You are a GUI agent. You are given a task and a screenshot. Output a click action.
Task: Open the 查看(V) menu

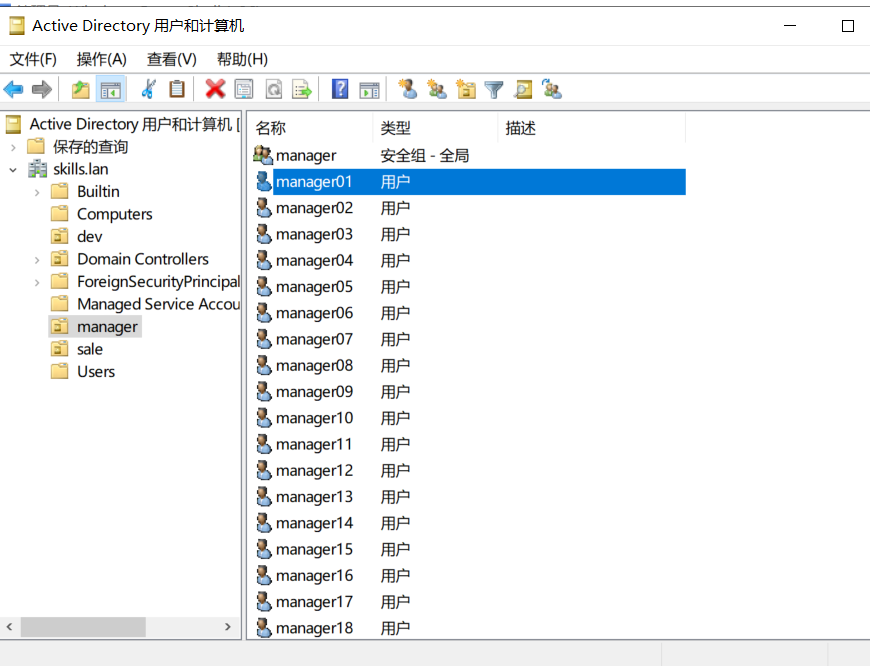coord(172,59)
